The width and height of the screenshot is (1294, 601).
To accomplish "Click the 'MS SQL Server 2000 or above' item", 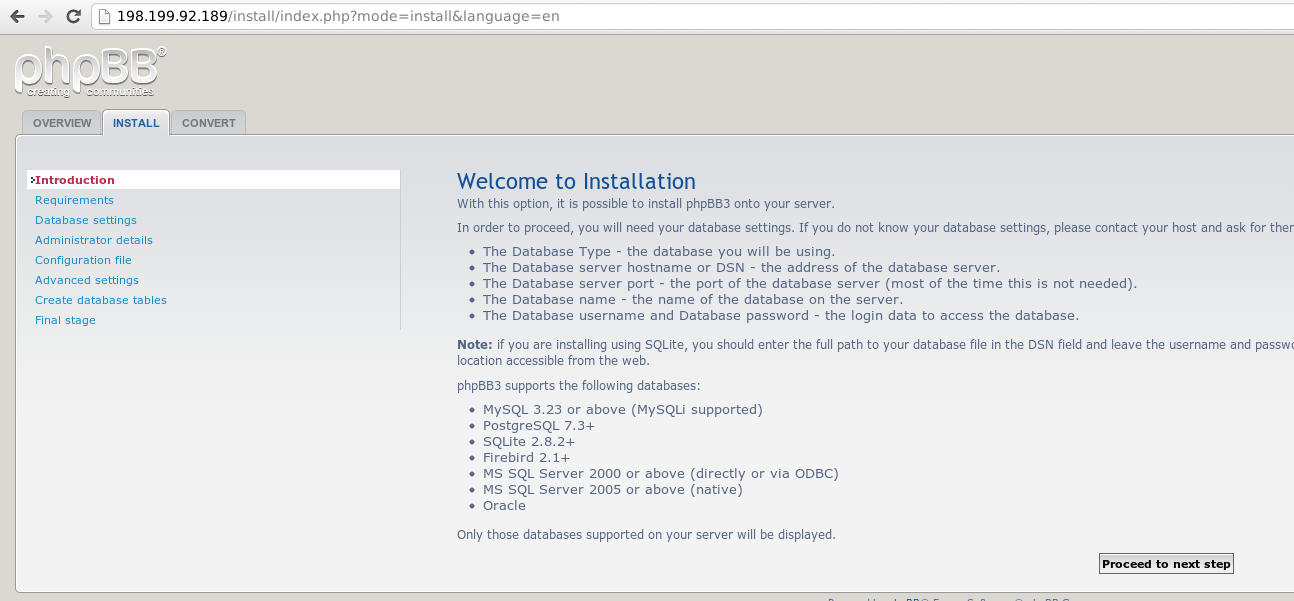I will [x=660, y=474].
